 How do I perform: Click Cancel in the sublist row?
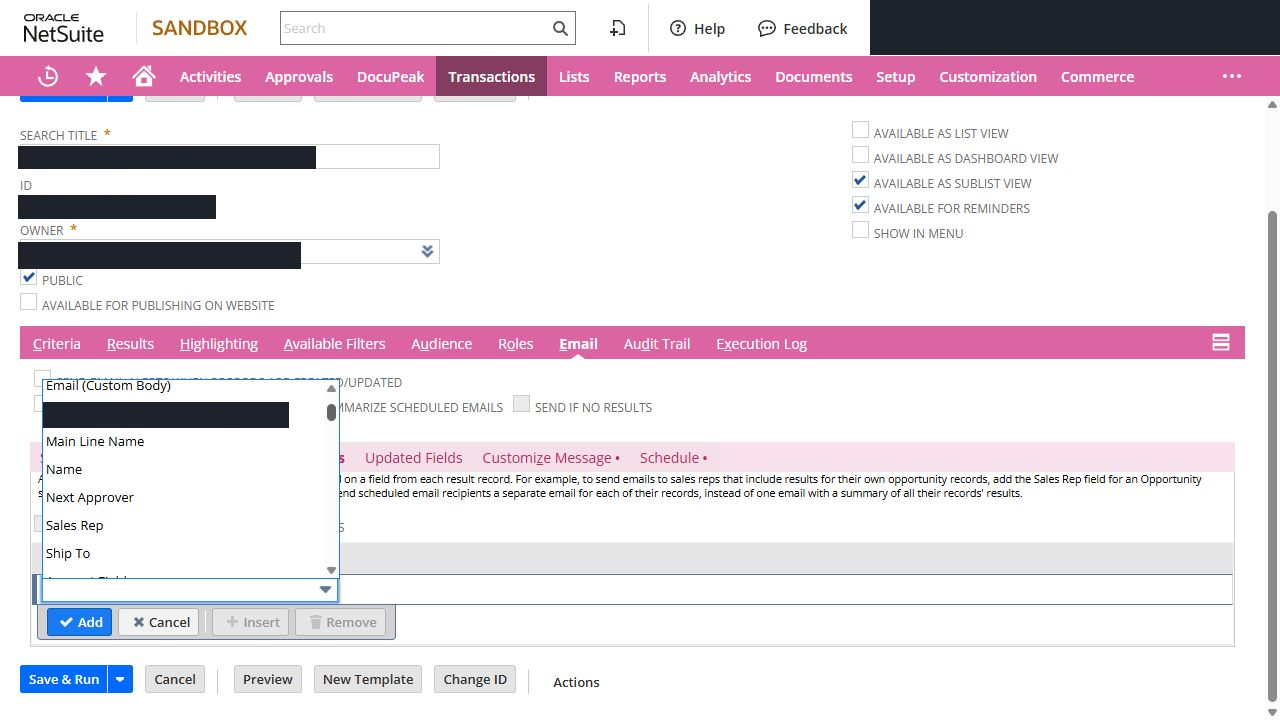(159, 622)
